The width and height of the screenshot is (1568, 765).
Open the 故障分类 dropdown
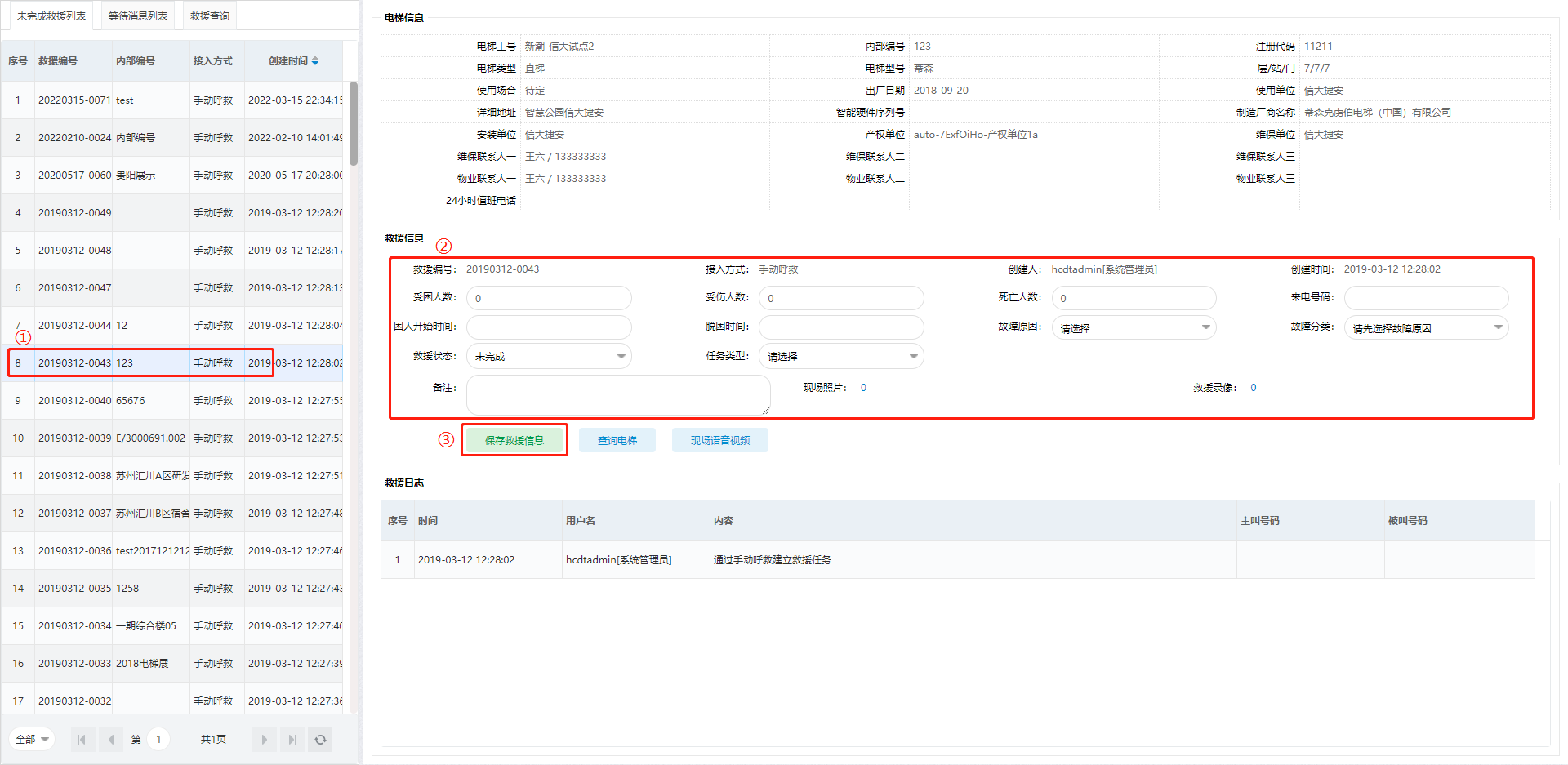[x=1426, y=328]
